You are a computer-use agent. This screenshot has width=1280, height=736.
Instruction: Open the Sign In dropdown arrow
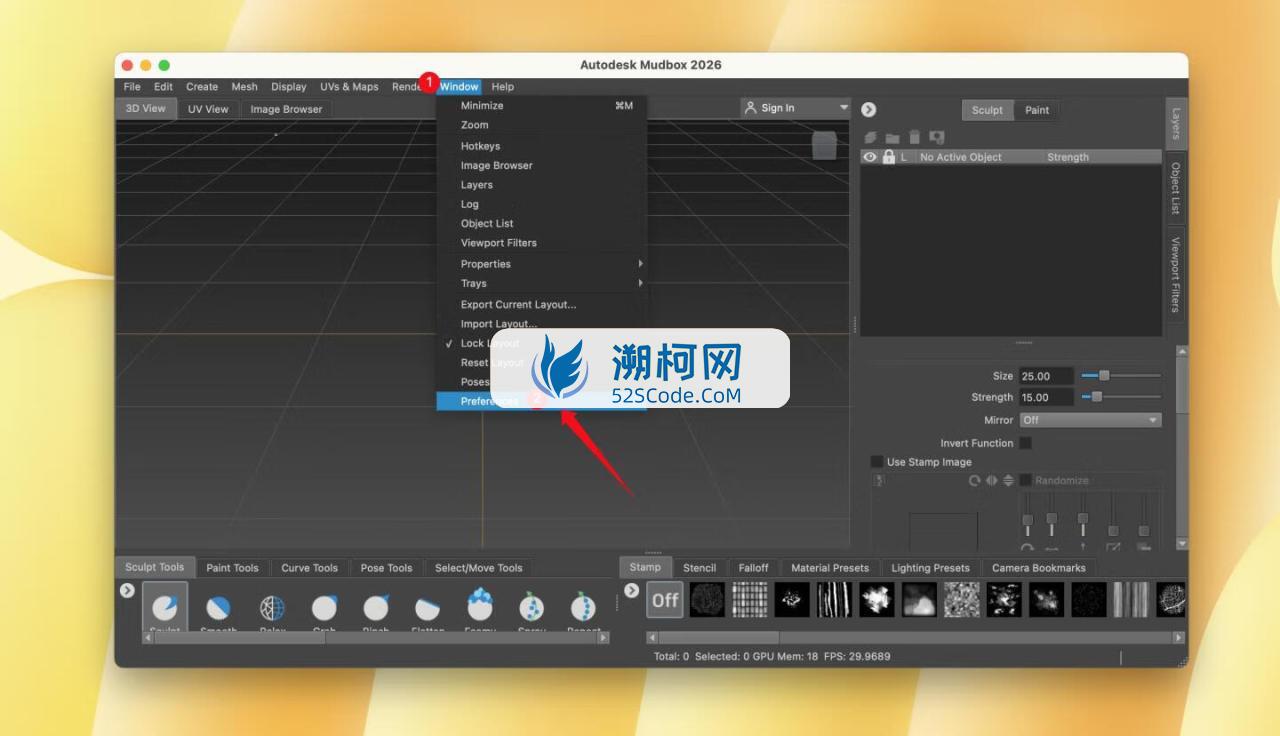click(x=843, y=108)
